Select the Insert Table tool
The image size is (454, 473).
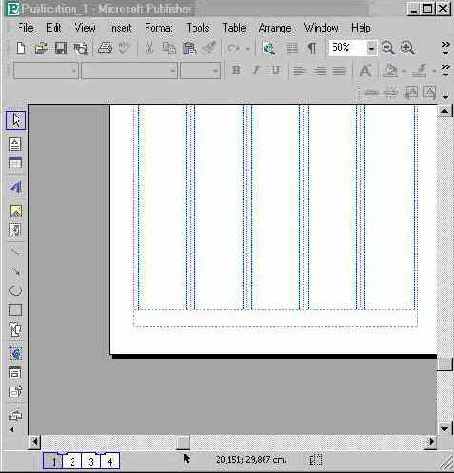click(x=15, y=164)
